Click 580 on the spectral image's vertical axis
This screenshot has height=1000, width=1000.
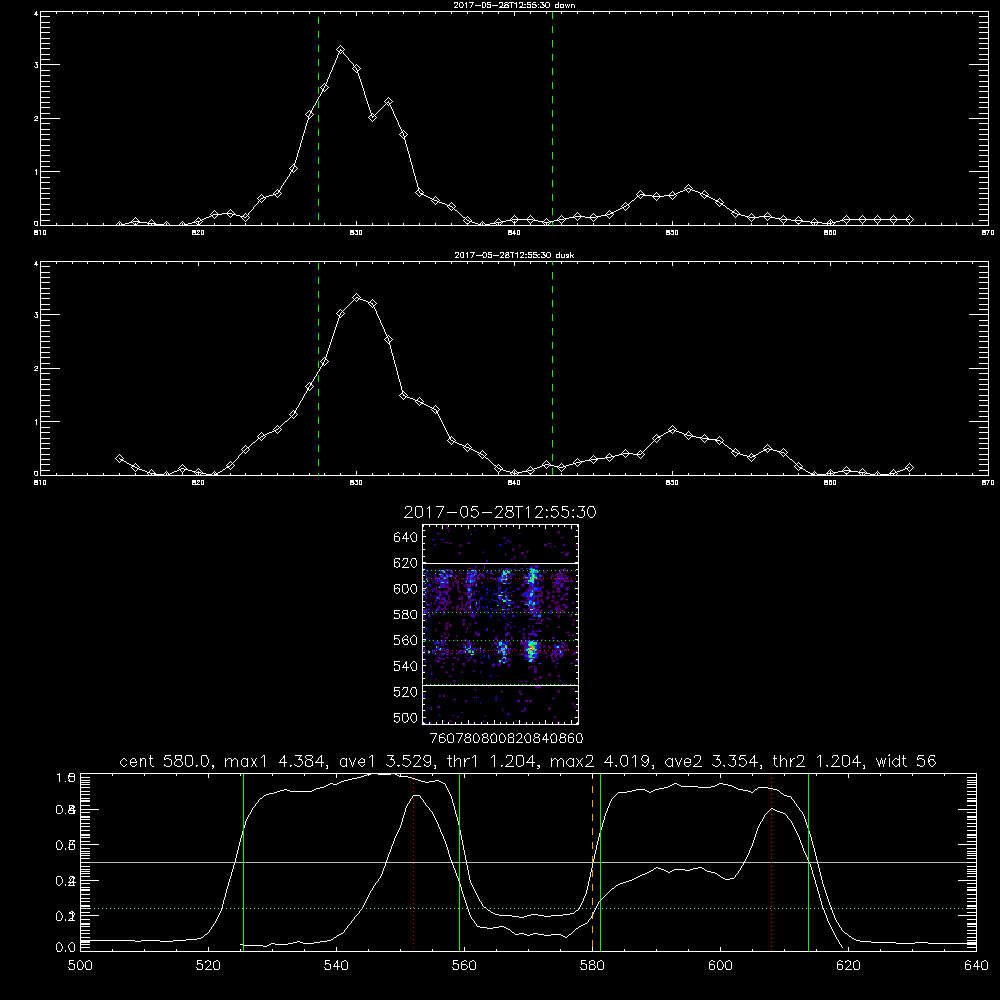(406, 615)
